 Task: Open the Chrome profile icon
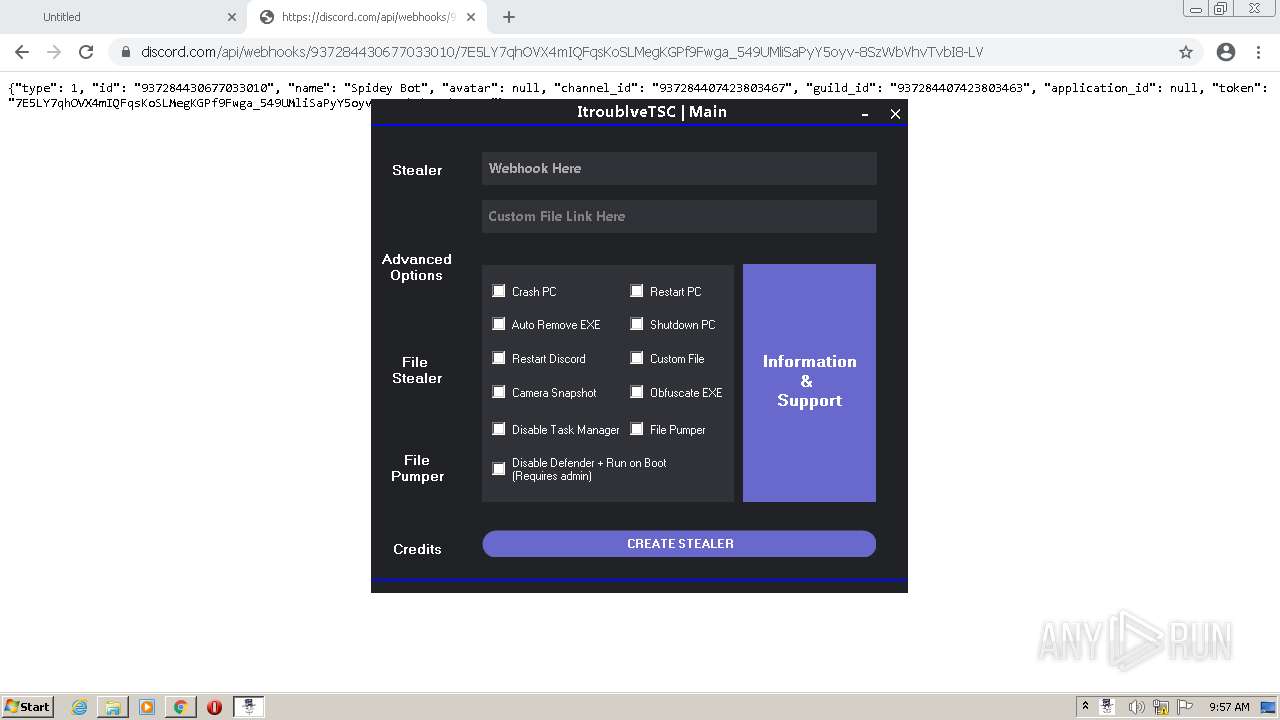1225,52
